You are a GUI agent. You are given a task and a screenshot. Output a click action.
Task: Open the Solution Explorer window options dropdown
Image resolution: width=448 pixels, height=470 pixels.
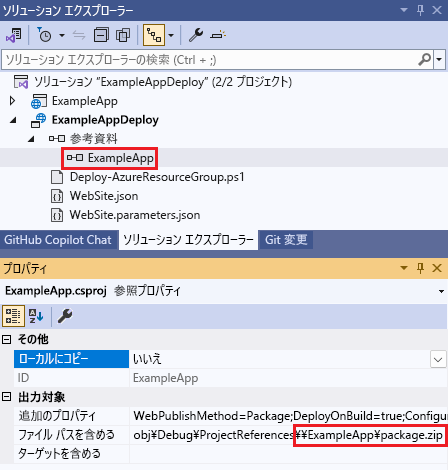point(404,10)
